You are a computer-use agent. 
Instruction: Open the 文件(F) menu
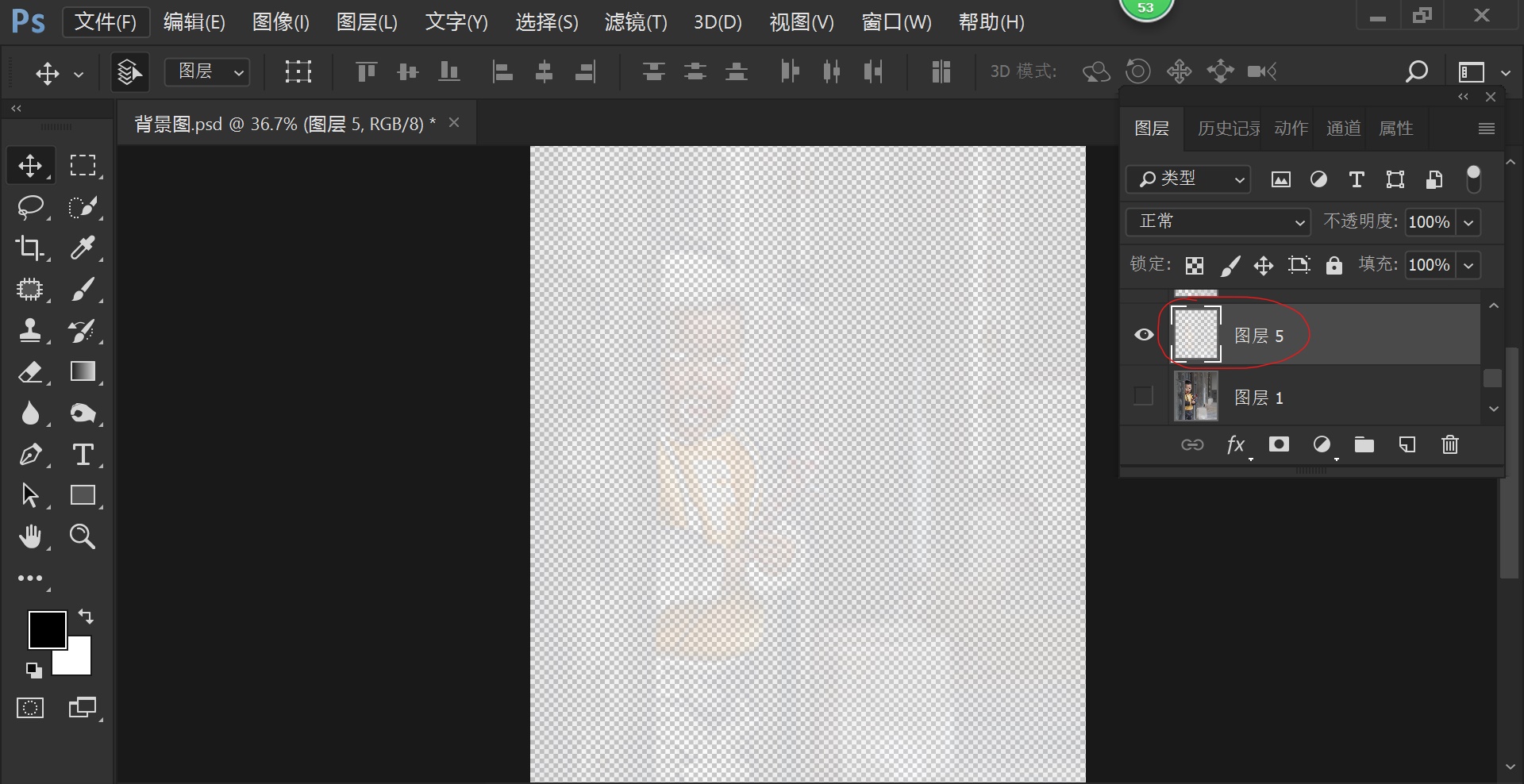pos(106,22)
